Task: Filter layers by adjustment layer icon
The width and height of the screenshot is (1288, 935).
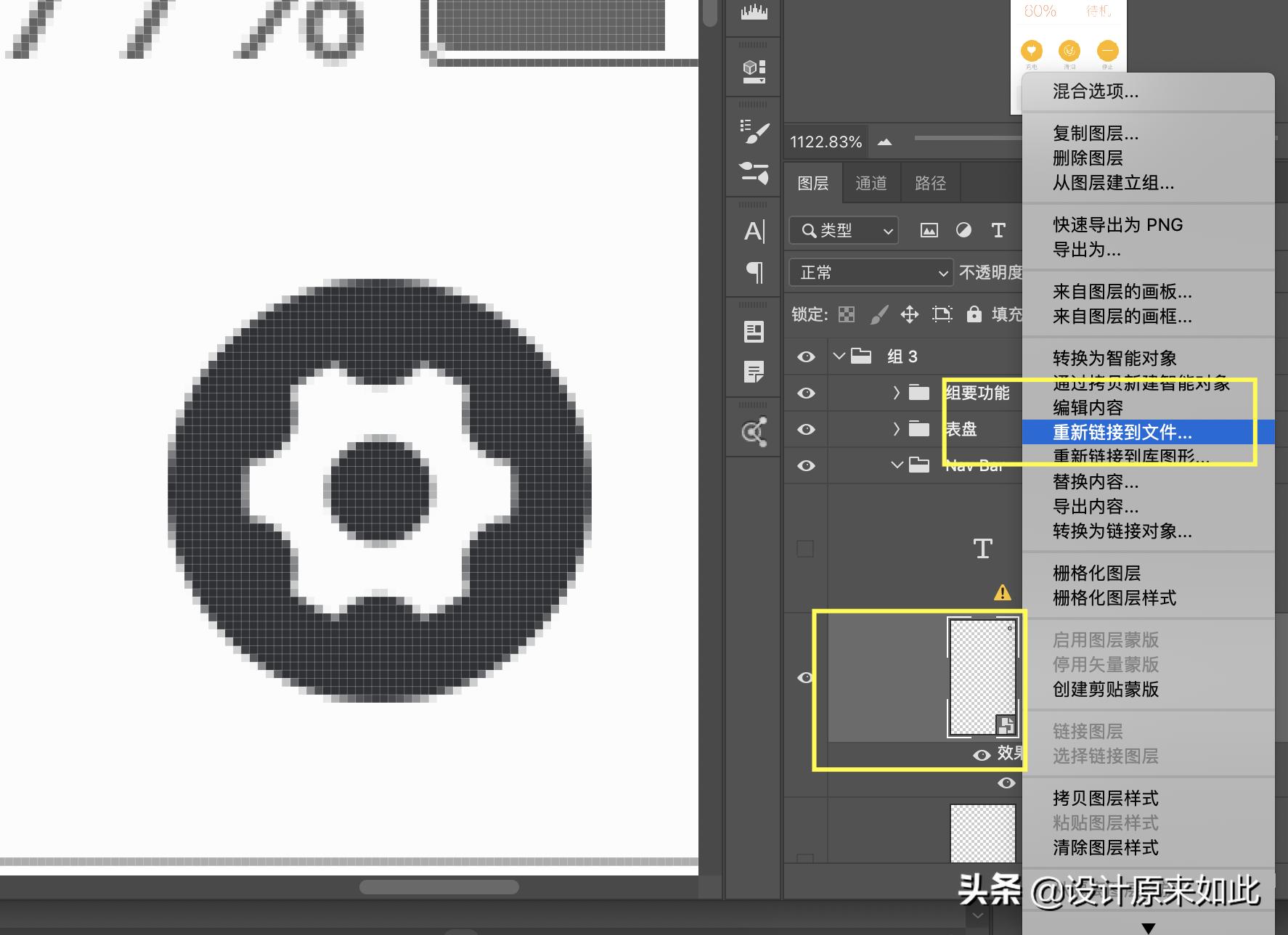Action: (963, 231)
